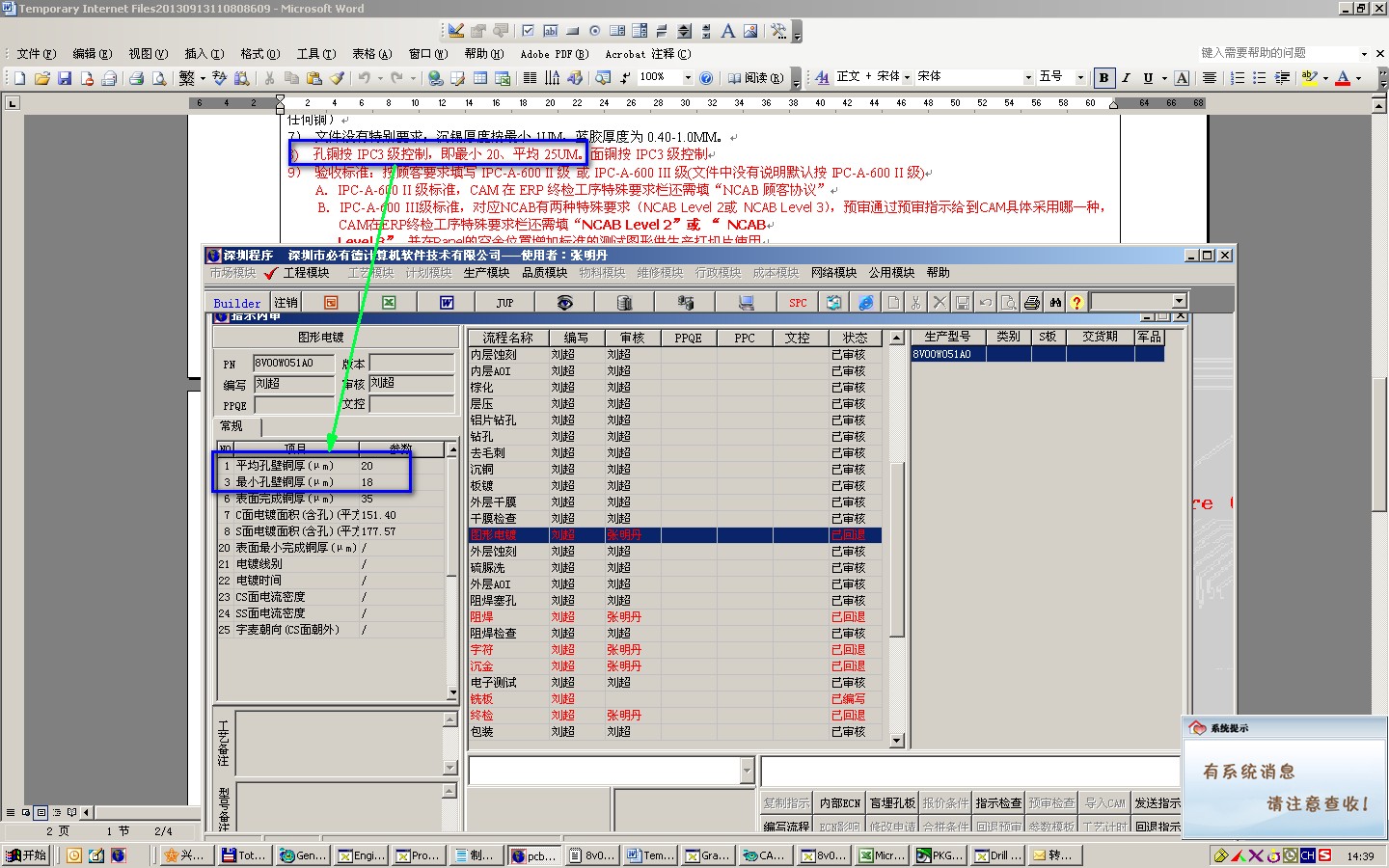
Task: Click the Builder button in ERP toolbar
Action: point(237,303)
